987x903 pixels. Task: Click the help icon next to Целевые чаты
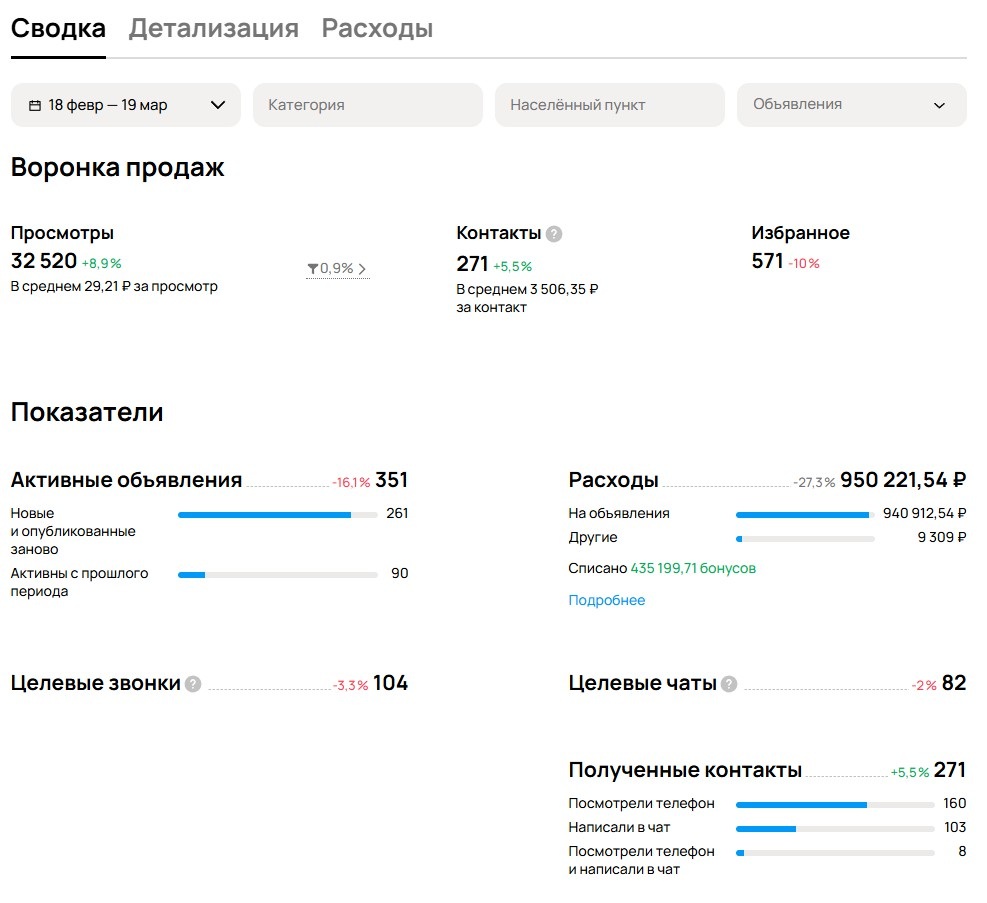[729, 684]
